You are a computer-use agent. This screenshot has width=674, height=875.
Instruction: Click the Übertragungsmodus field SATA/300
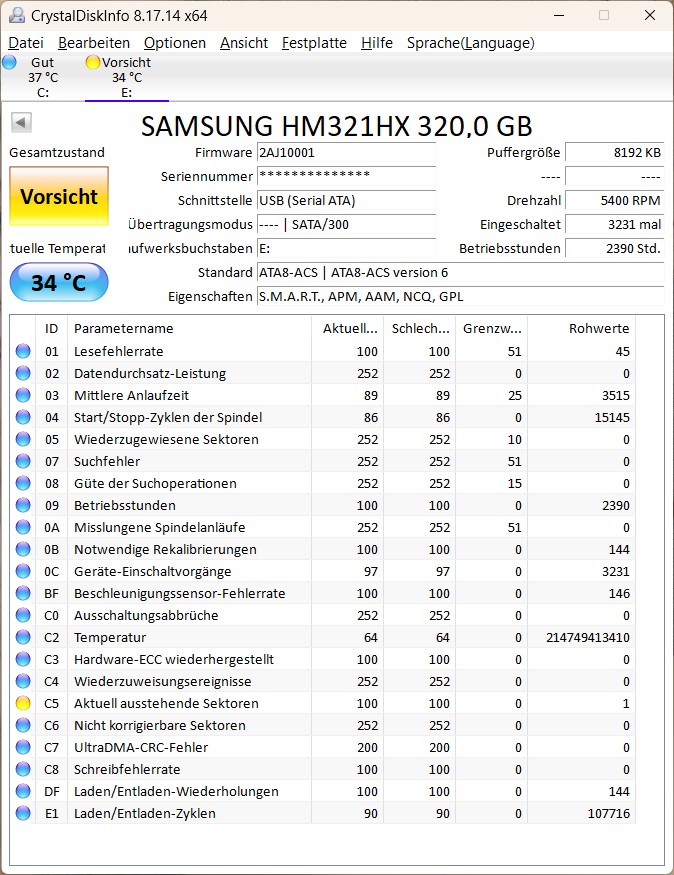point(346,224)
